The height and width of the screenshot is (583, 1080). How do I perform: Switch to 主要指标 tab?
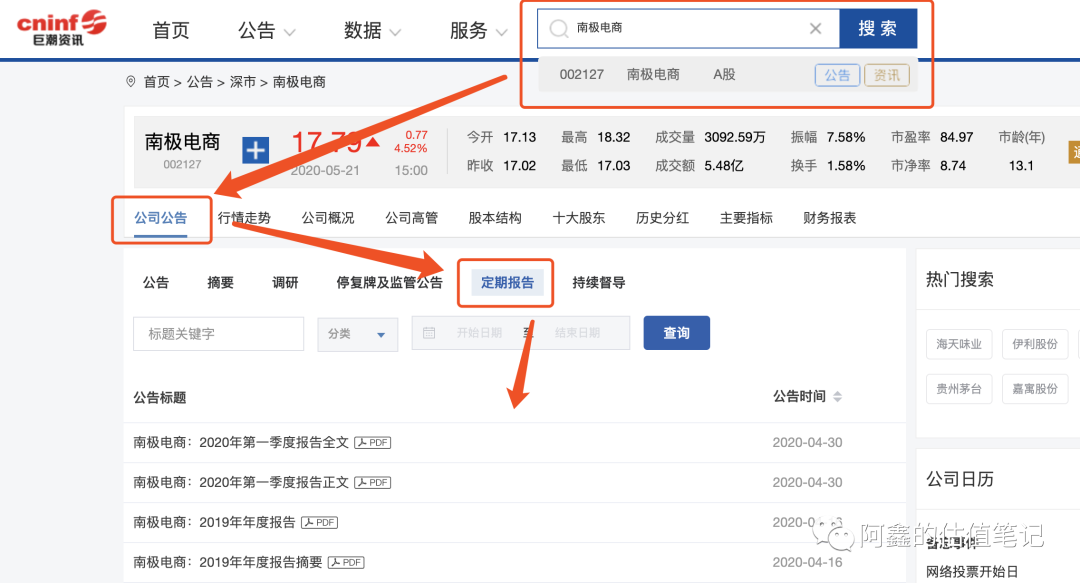point(746,218)
